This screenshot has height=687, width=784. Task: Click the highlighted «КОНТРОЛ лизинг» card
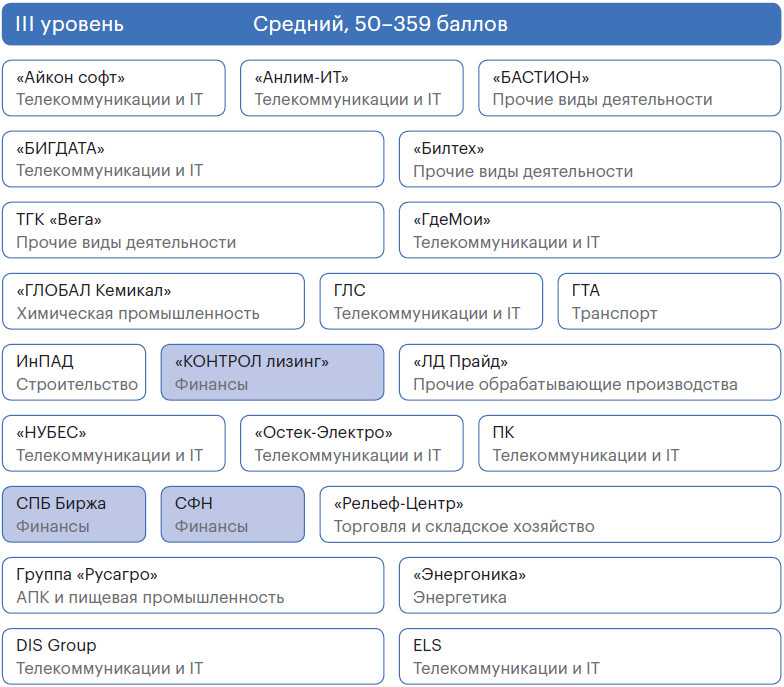[272, 372]
